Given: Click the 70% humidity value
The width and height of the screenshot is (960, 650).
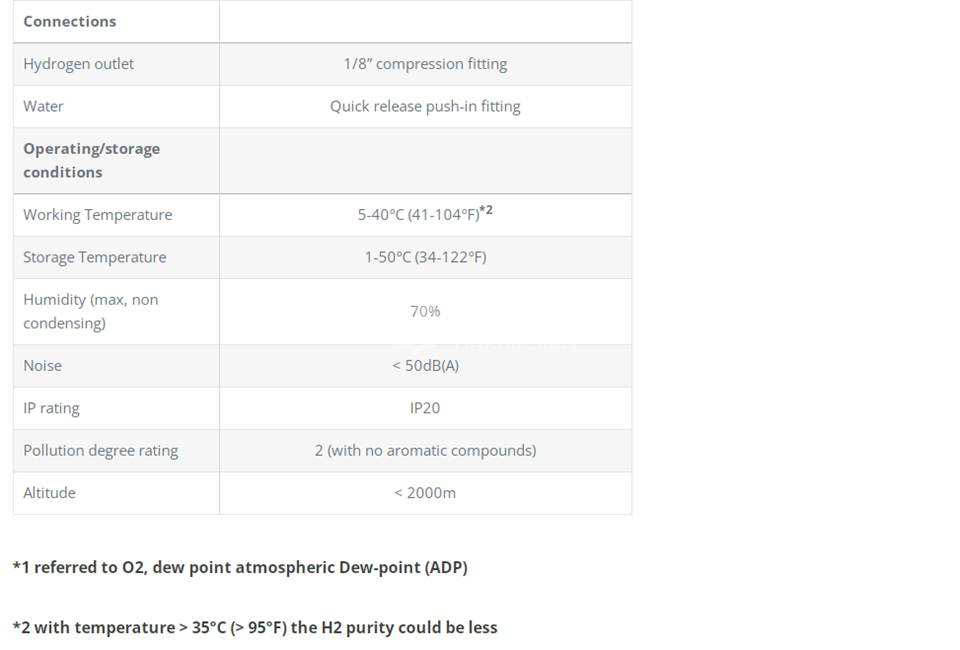Looking at the screenshot, I should [x=425, y=311].
